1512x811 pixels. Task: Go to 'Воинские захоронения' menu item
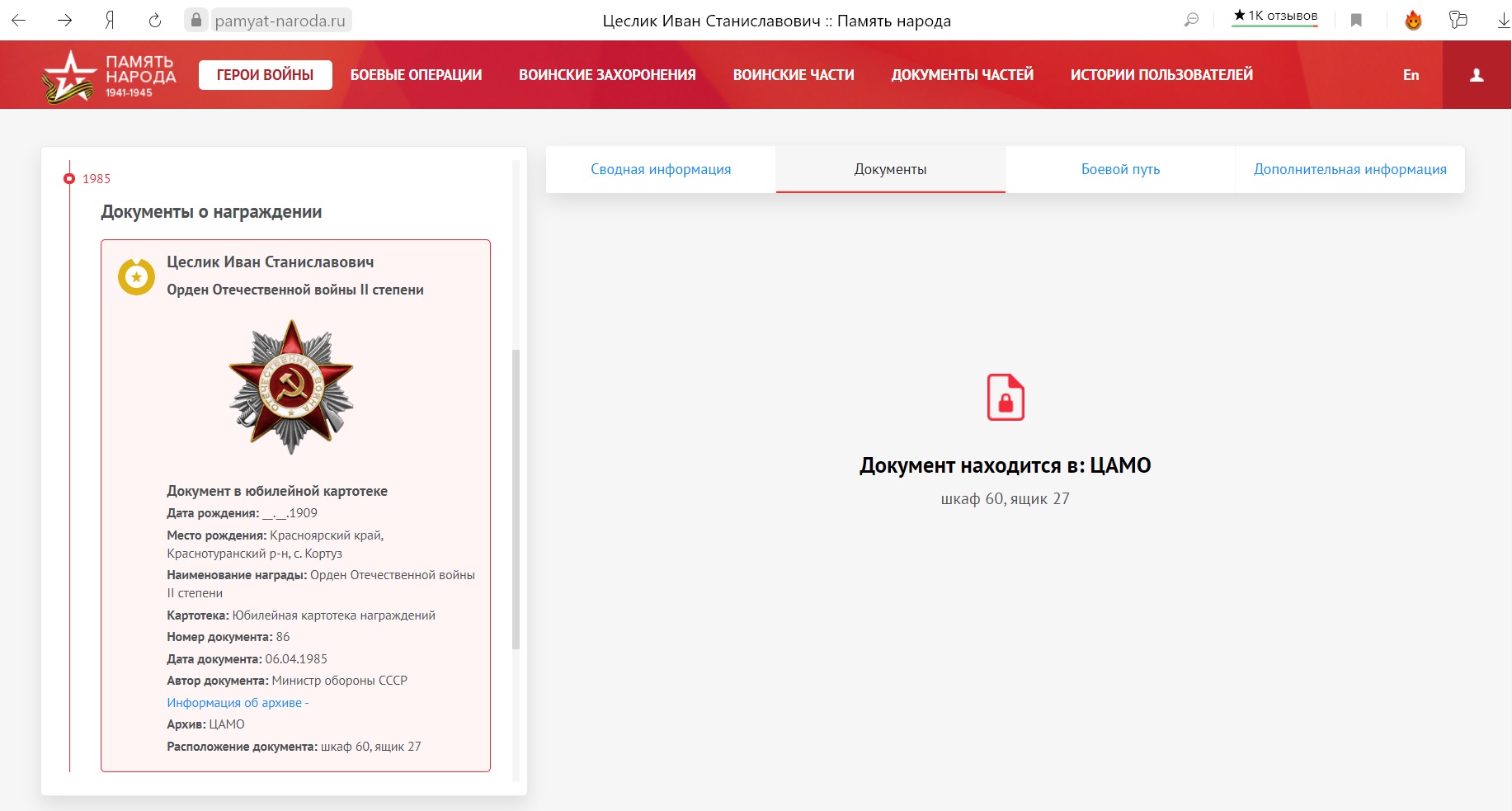click(607, 75)
